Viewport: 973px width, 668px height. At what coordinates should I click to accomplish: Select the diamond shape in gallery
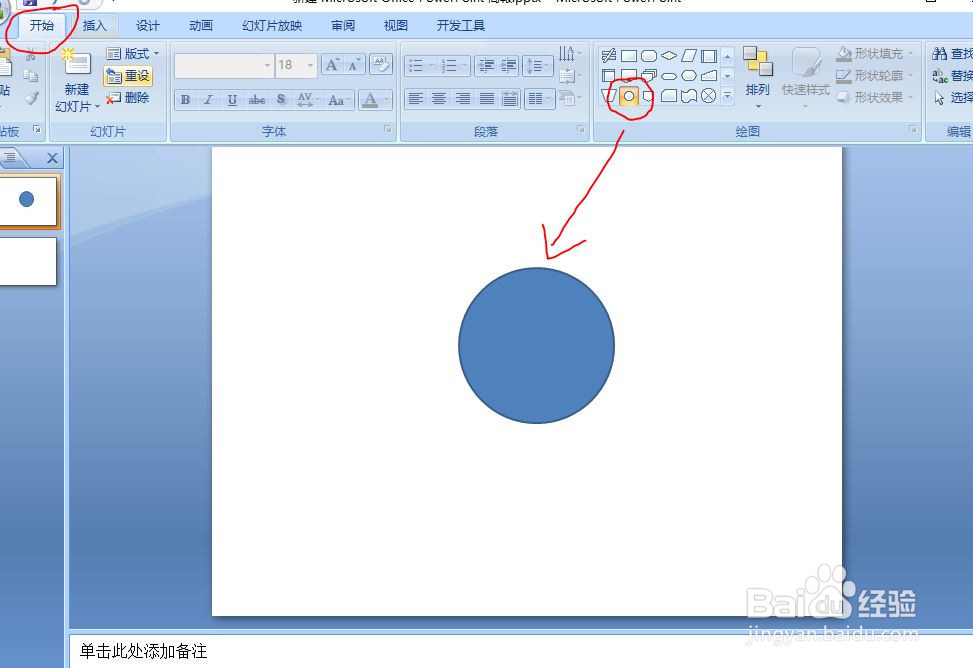tap(668, 56)
